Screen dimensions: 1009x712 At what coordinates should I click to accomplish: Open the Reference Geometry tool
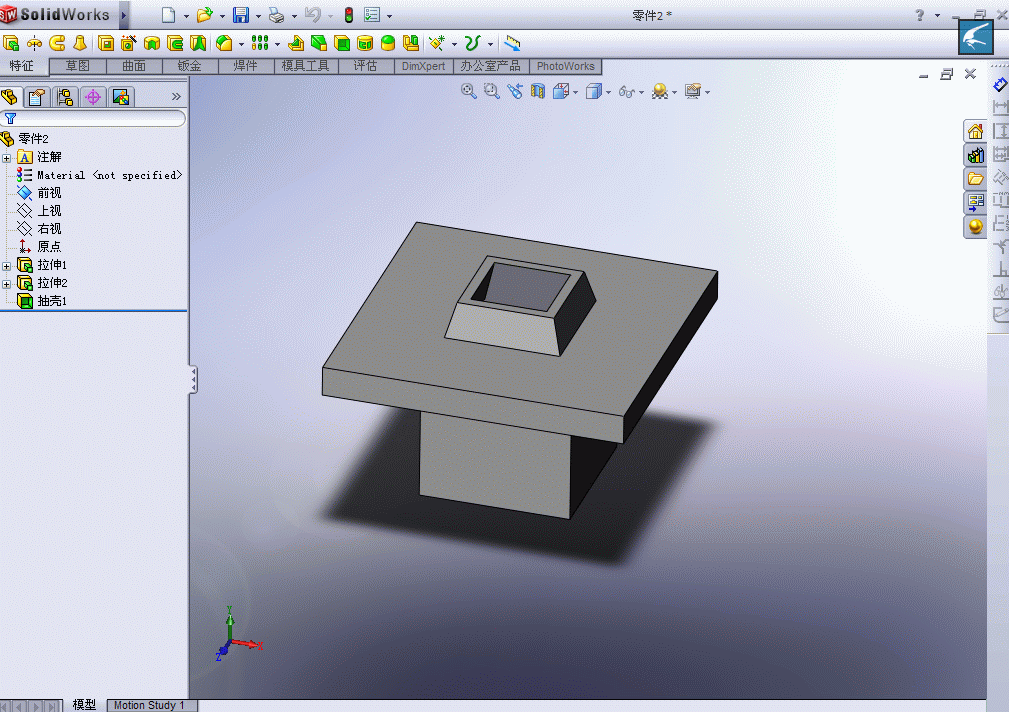437,43
